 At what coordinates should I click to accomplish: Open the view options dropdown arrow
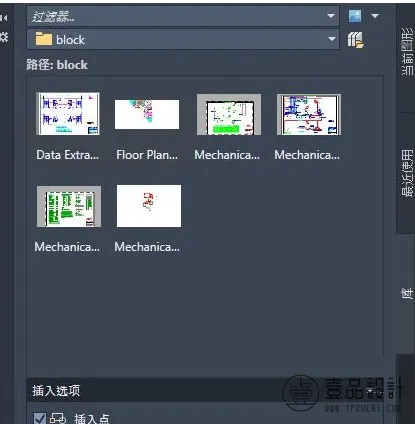pos(375,16)
